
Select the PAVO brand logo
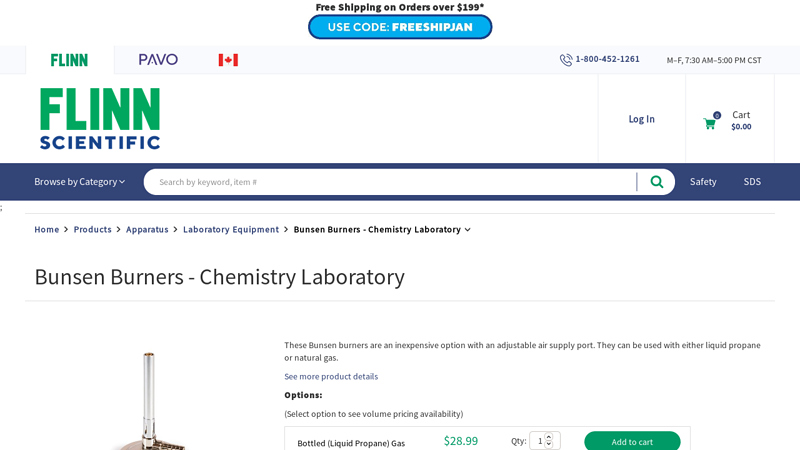click(158, 60)
